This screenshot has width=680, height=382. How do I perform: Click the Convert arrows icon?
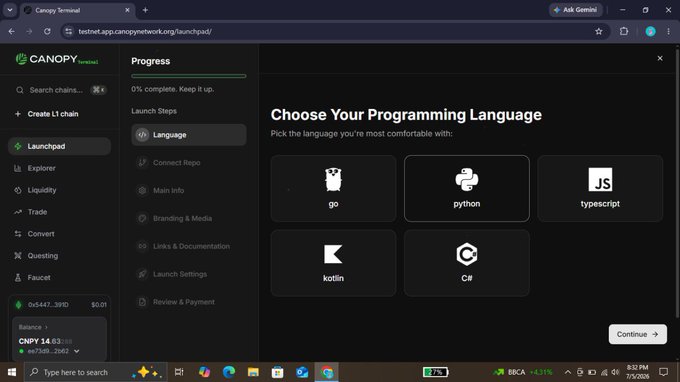[x=18, y=234]
